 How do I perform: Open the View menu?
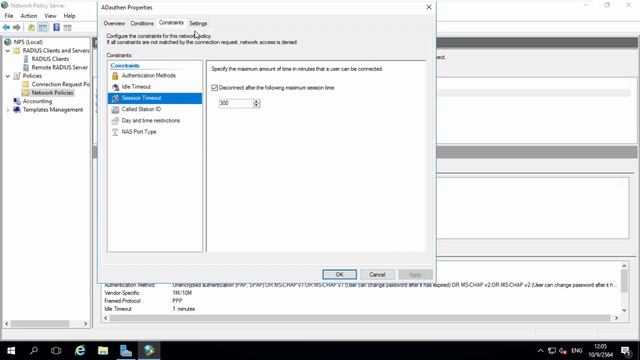point(50,16)
